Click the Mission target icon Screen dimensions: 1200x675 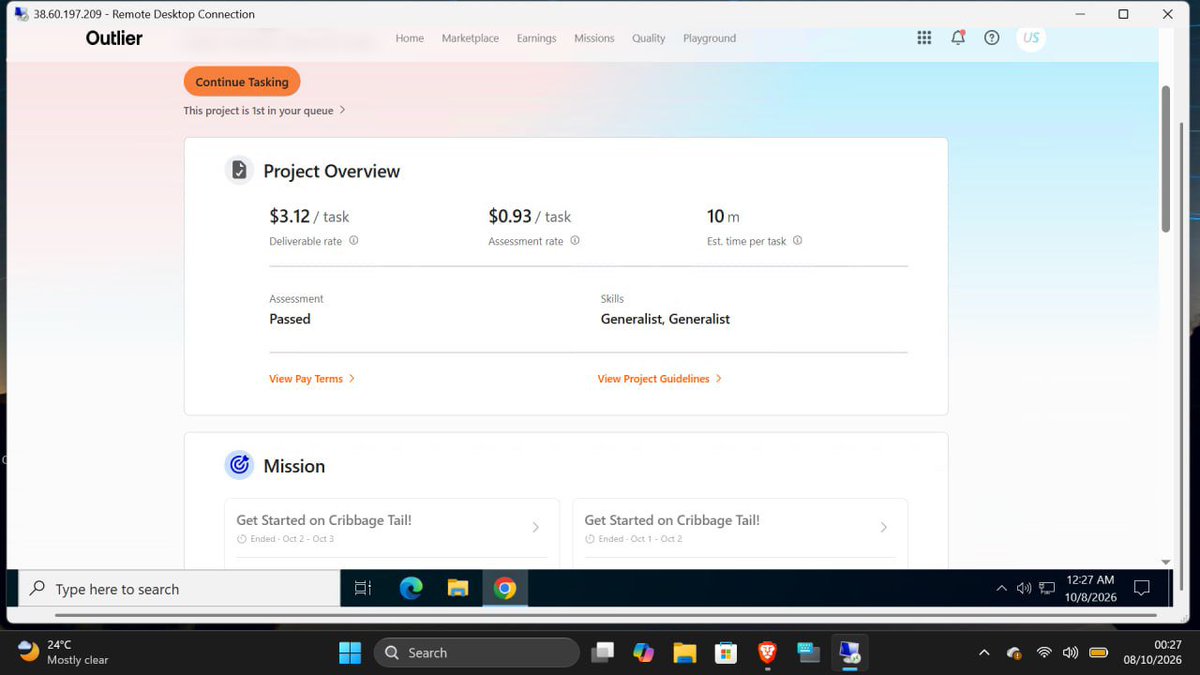pos(239,465)
